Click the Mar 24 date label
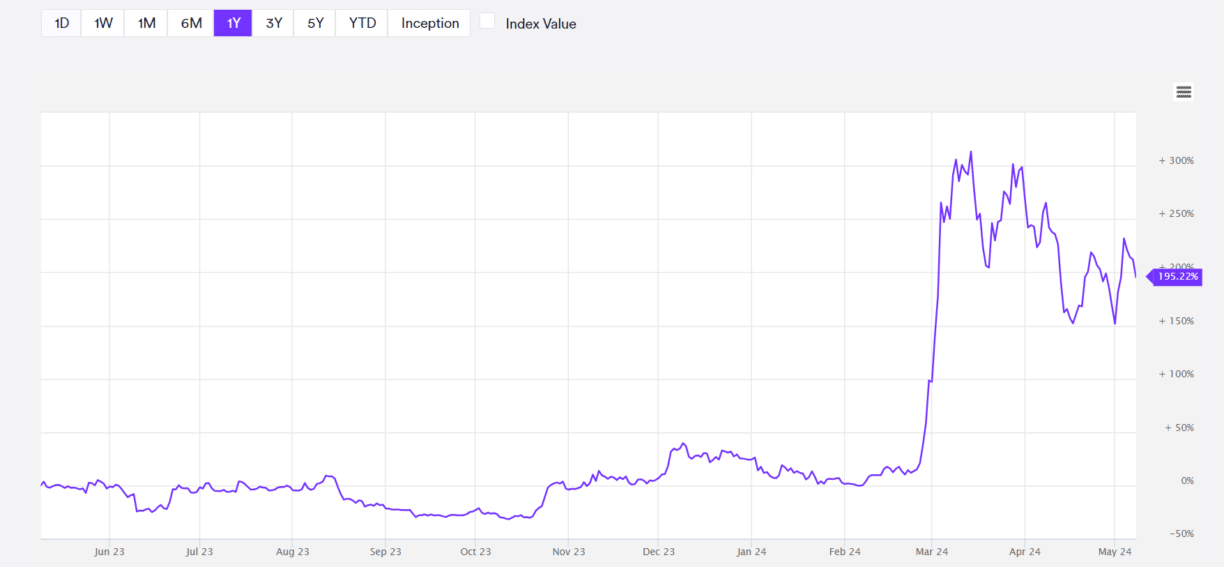 point(931,550)
